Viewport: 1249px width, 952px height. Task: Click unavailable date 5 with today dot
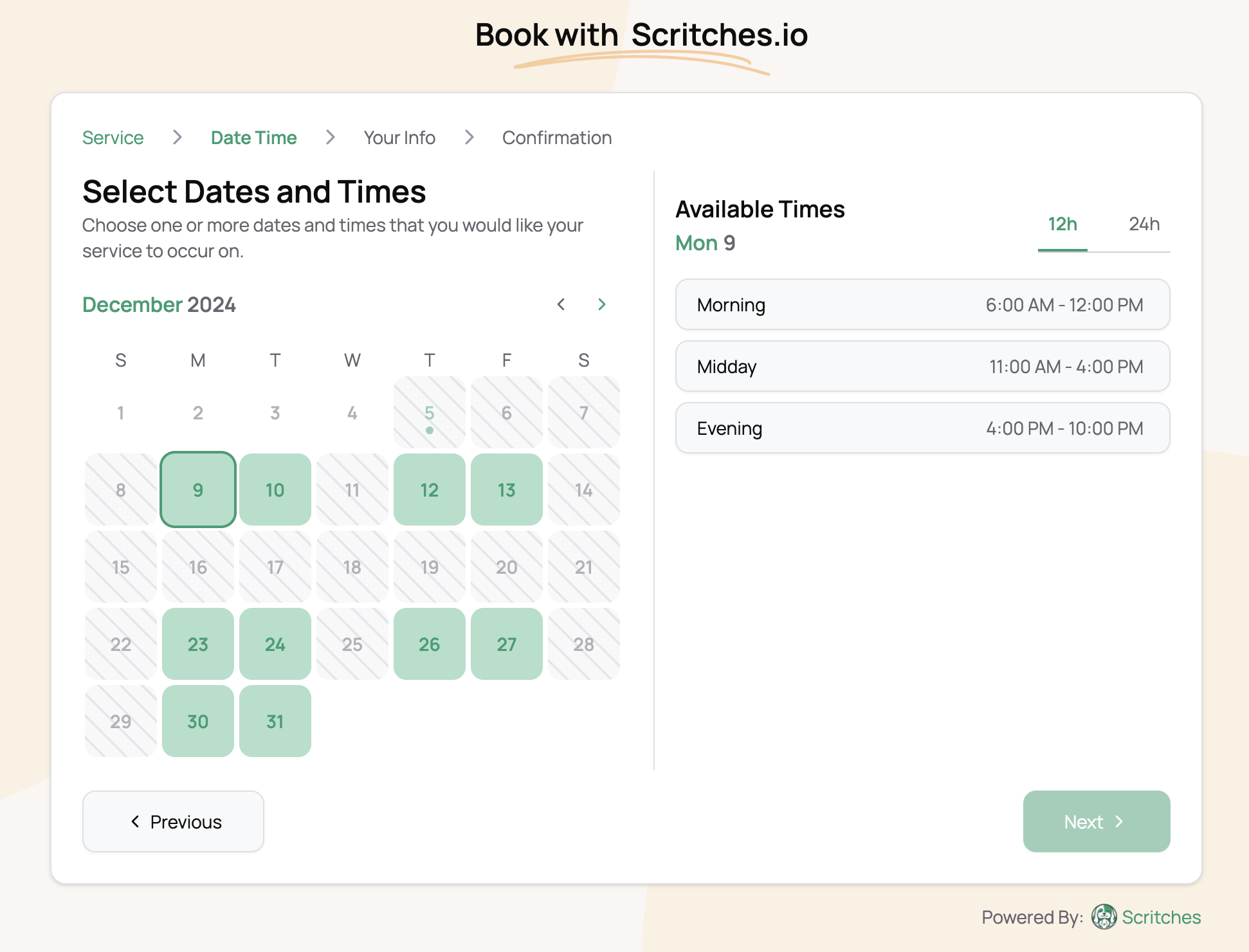pyautogui.click(x=430, y=412)
